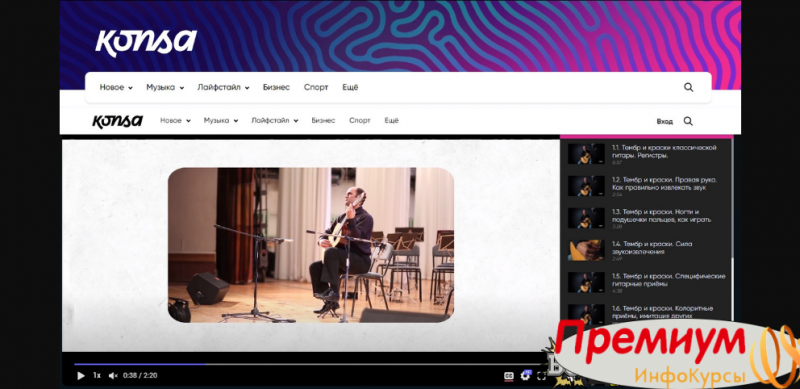Click the search icon in the top navigation bar
This screenshot has height=389, width=800.
tap(688, 87)
